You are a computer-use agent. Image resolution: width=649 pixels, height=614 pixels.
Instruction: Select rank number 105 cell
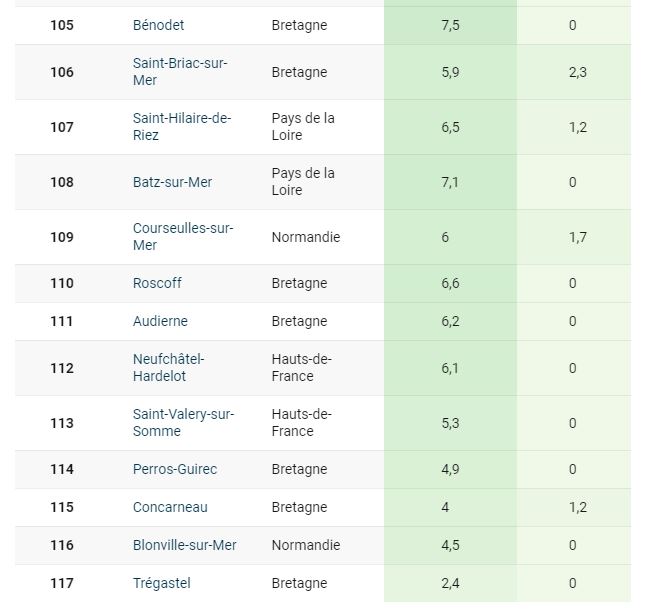pos(62,25)
